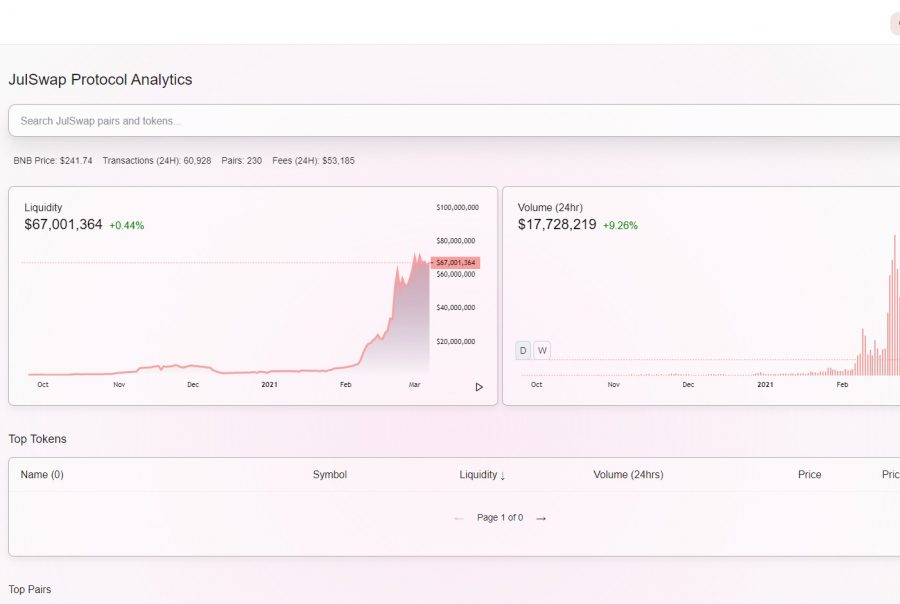Sort Top Tokens by Symbol column
The height and width of the screenshot is (604, 900).
(329, 475)
